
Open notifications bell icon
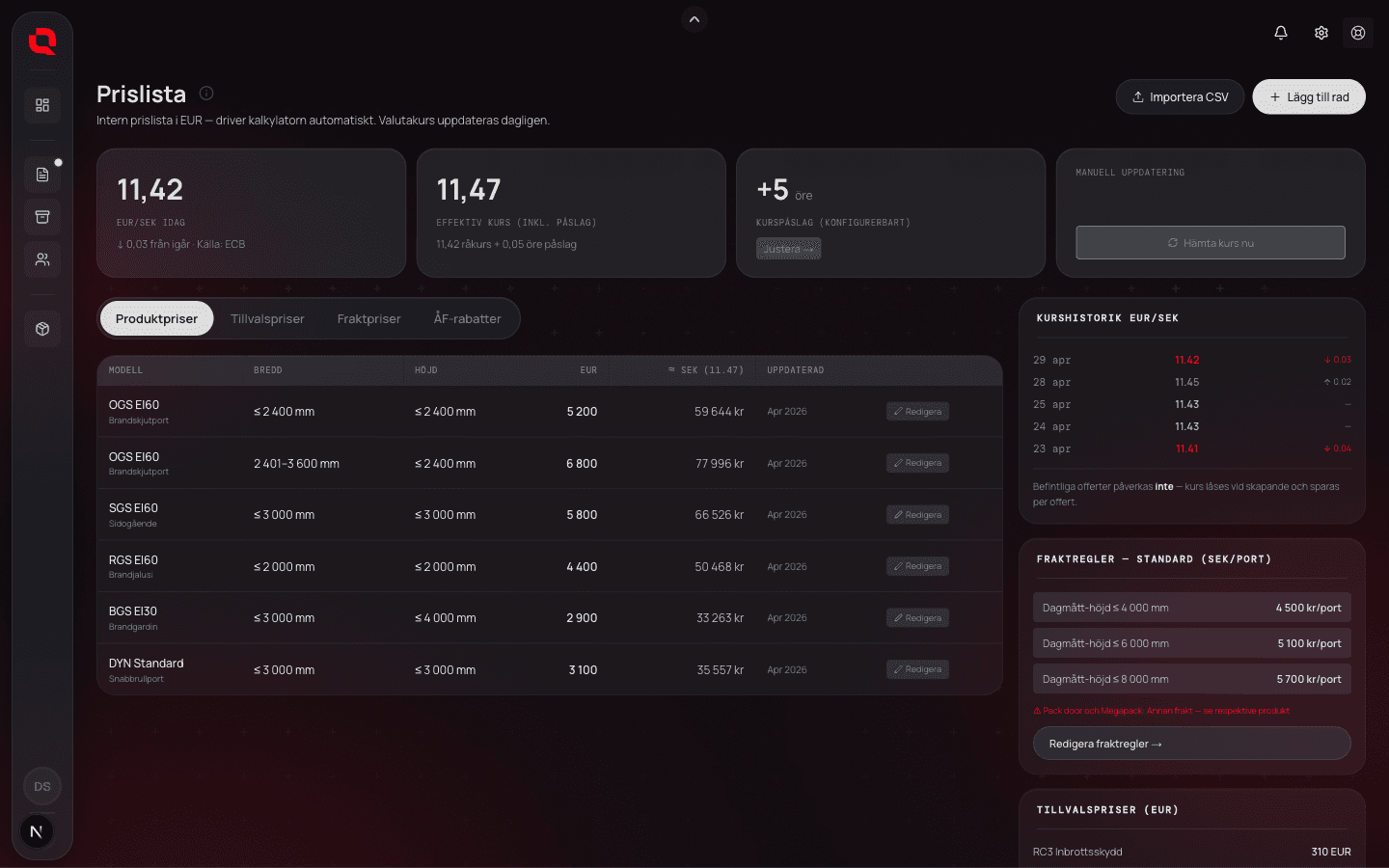coord(1281,33)
